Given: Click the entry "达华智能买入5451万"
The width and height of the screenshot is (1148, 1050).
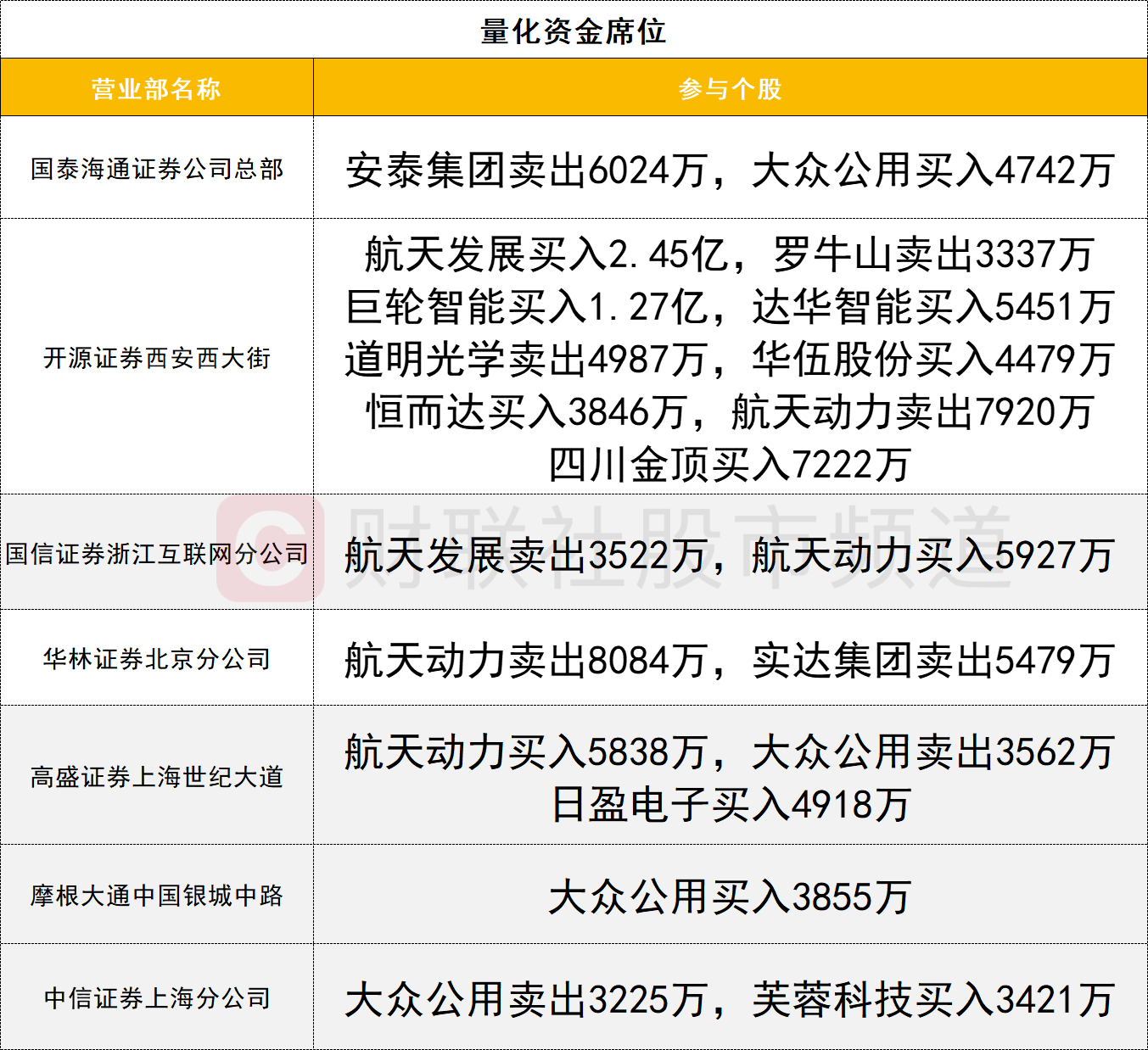Looking at the screenshot, I should (x=933, y=306).
